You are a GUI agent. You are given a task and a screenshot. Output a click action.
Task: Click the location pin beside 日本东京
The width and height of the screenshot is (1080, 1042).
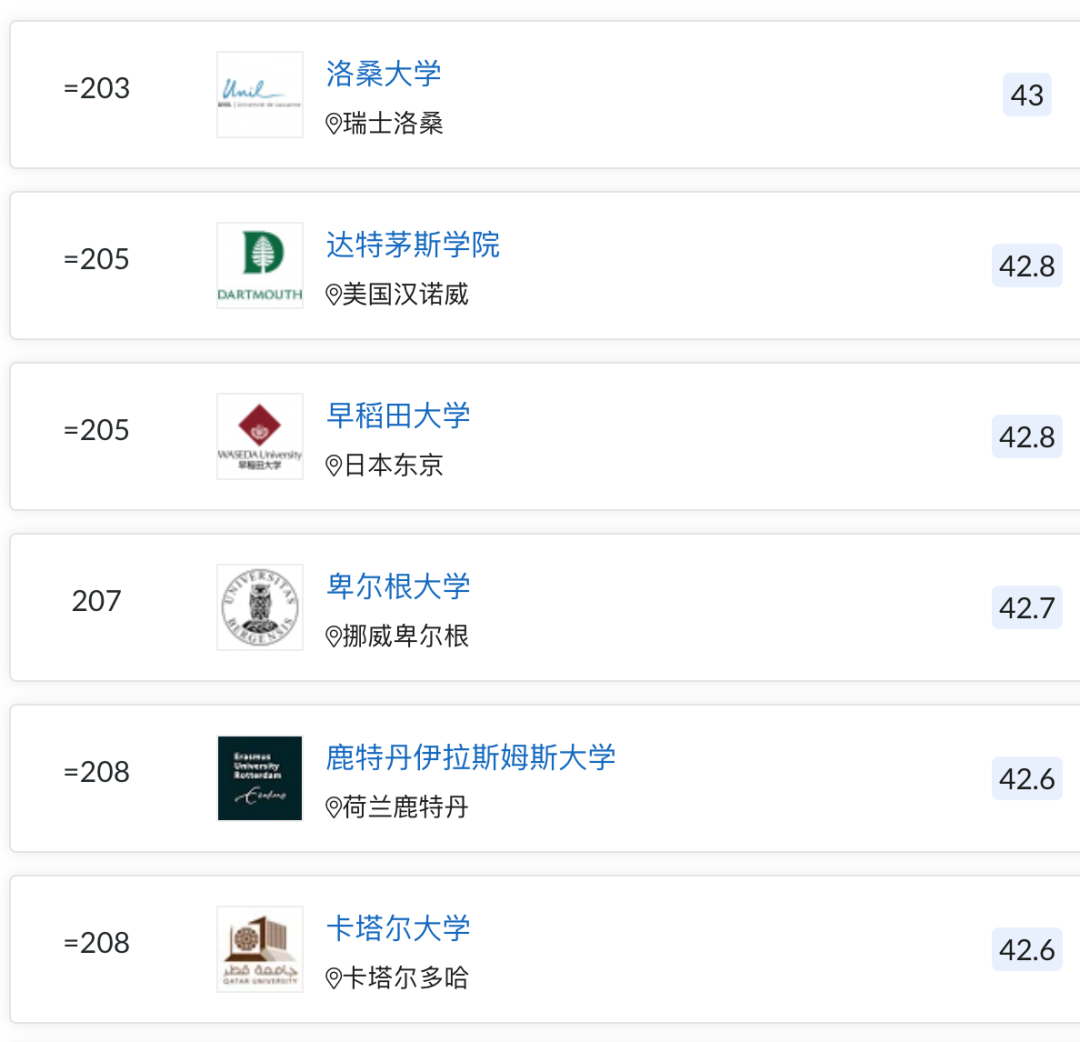(334, 466)
